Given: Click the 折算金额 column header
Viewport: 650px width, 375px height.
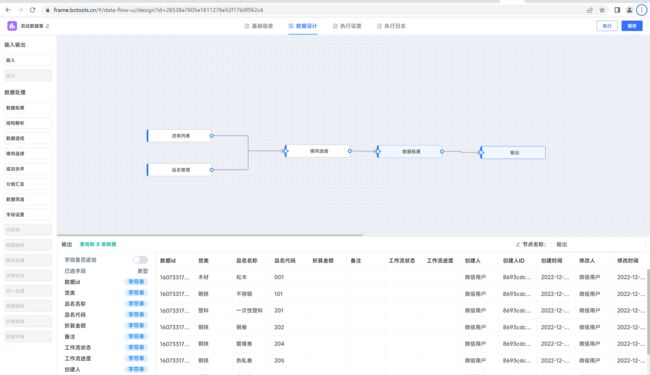Looking at the screenshot, I should click(323, 261).
